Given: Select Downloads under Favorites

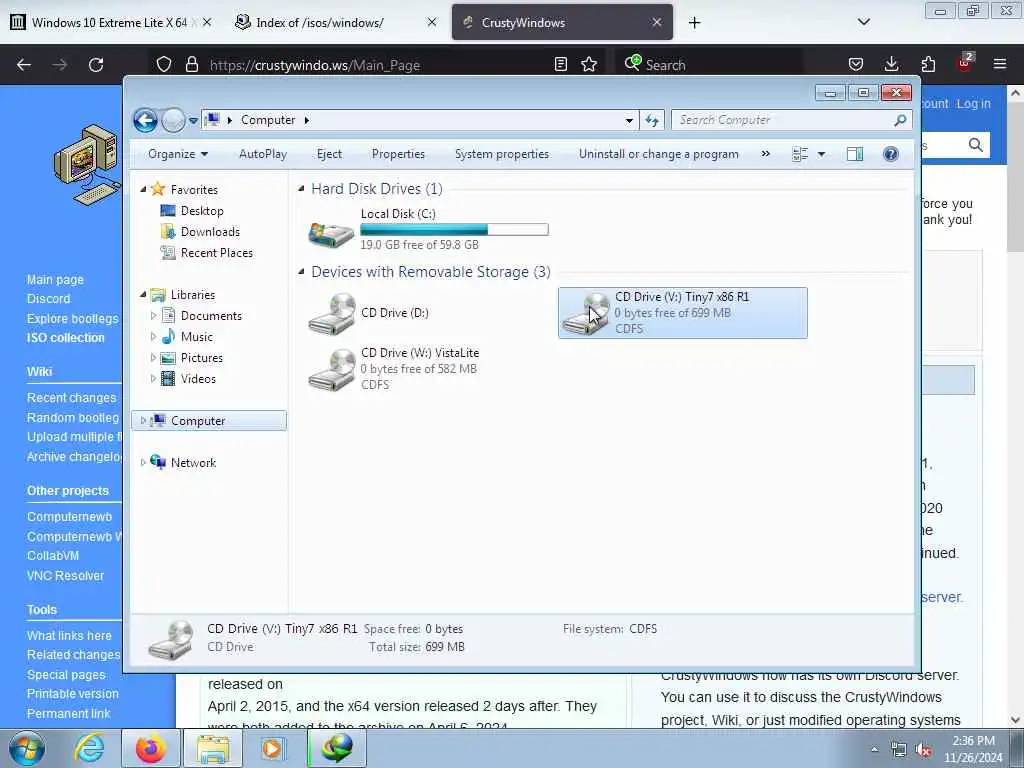Looking at the screenshot, I should tap(210, 232).
